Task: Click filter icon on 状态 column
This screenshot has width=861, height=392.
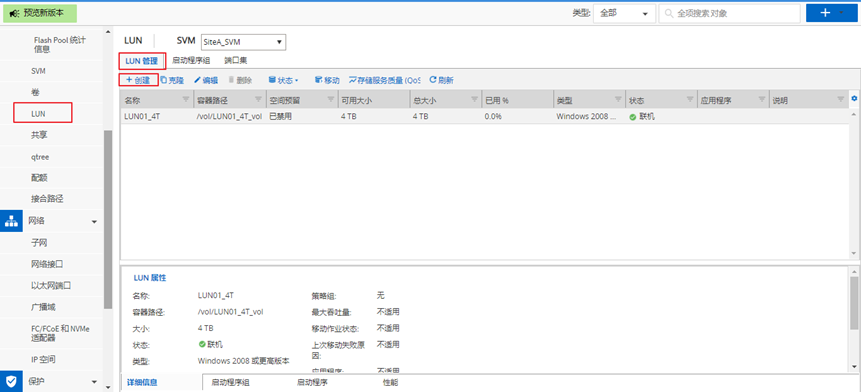Action: pos(690,99)
